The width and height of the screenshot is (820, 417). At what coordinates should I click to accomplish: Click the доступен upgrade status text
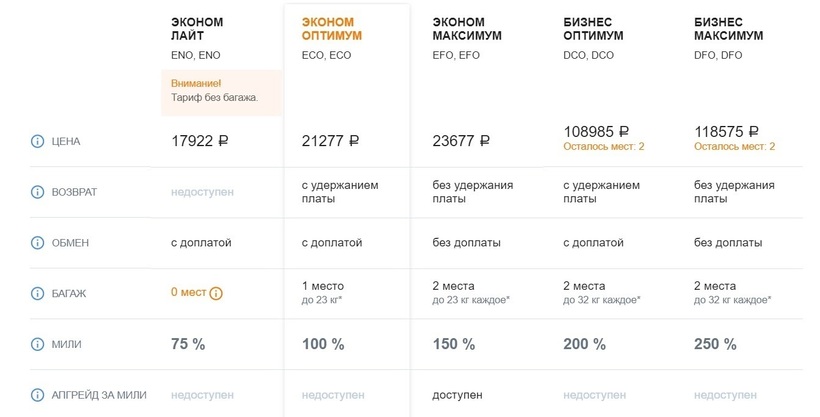tap(457, 395)
